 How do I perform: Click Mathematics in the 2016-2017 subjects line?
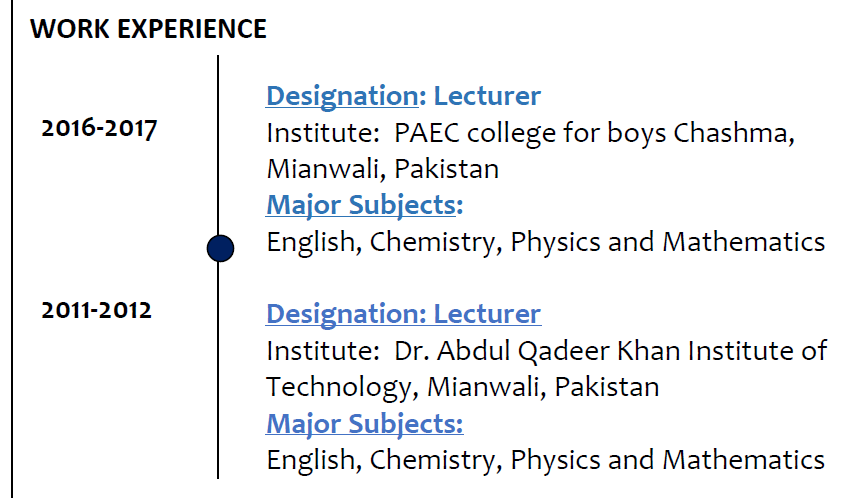pyautogui.click(x=743, y=242)
